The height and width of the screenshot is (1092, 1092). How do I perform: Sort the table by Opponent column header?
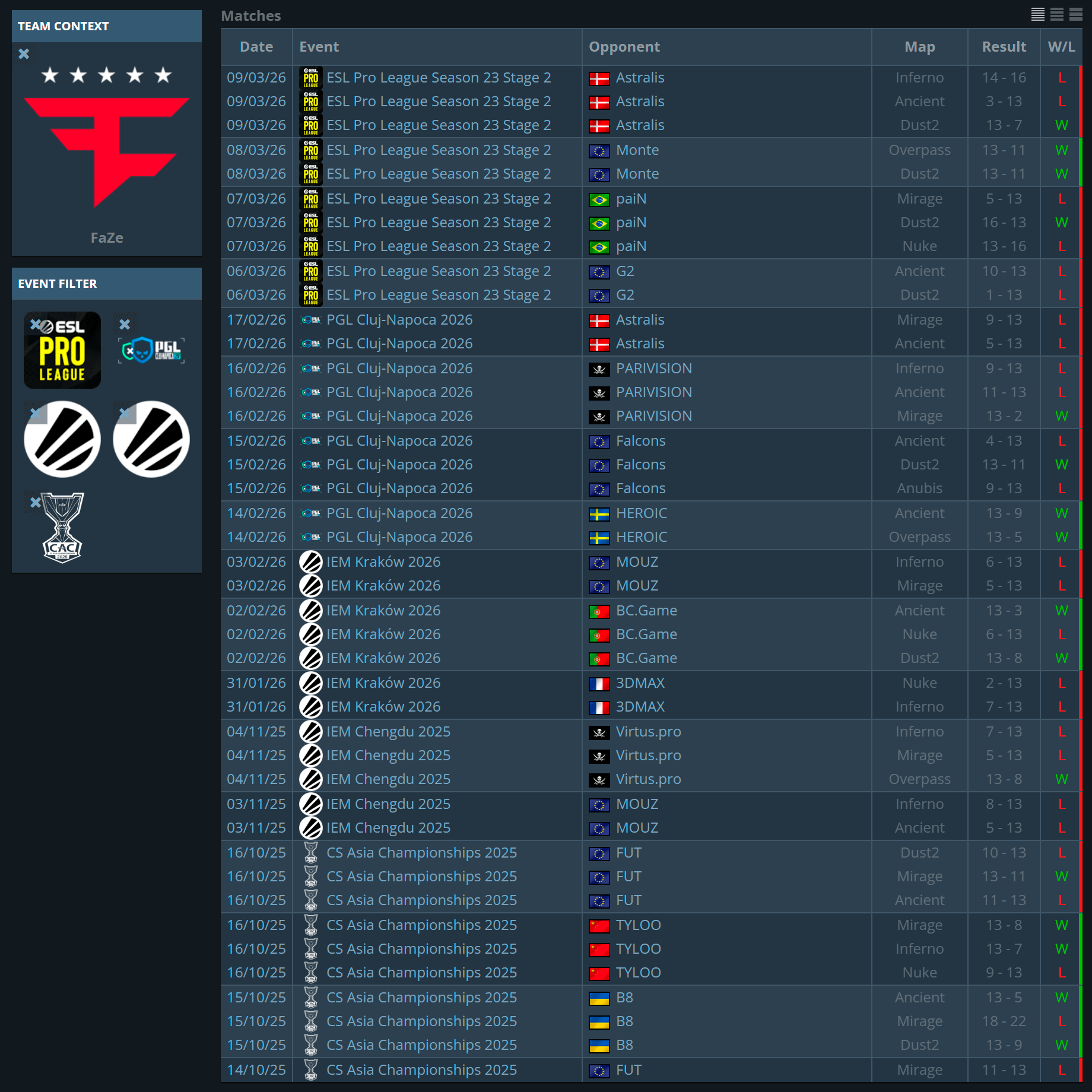click(x=624, y=47)
